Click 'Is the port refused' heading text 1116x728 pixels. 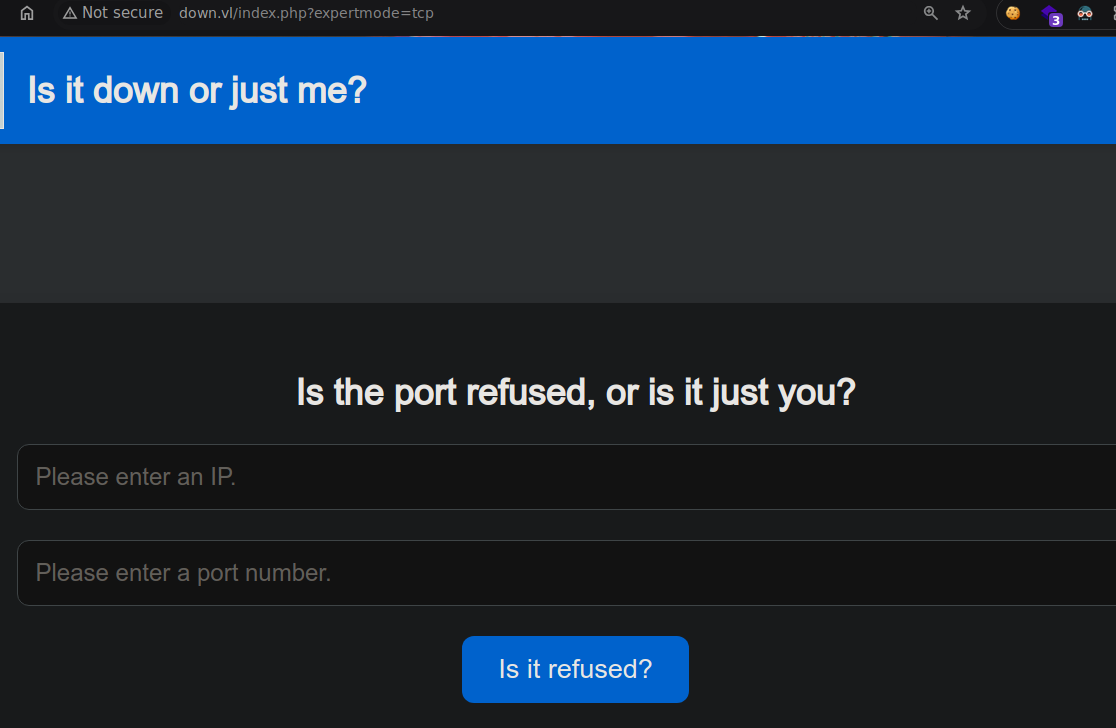tap(446, 393)
